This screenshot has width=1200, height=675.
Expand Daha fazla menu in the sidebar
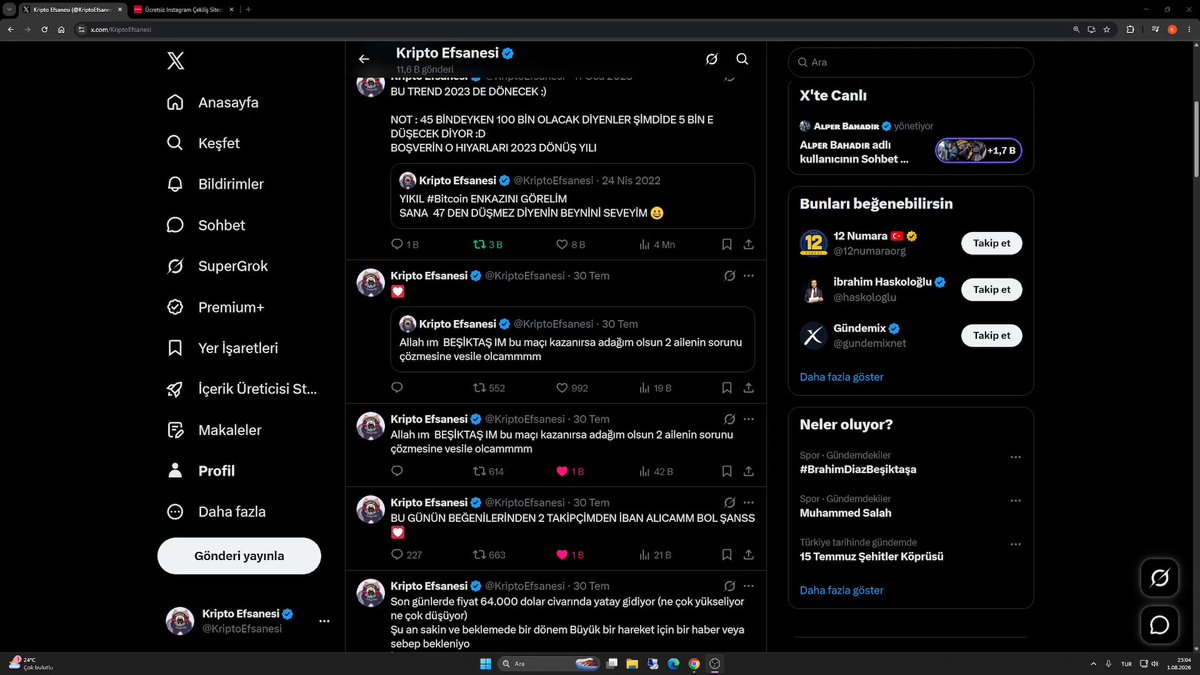coord(216,512)
